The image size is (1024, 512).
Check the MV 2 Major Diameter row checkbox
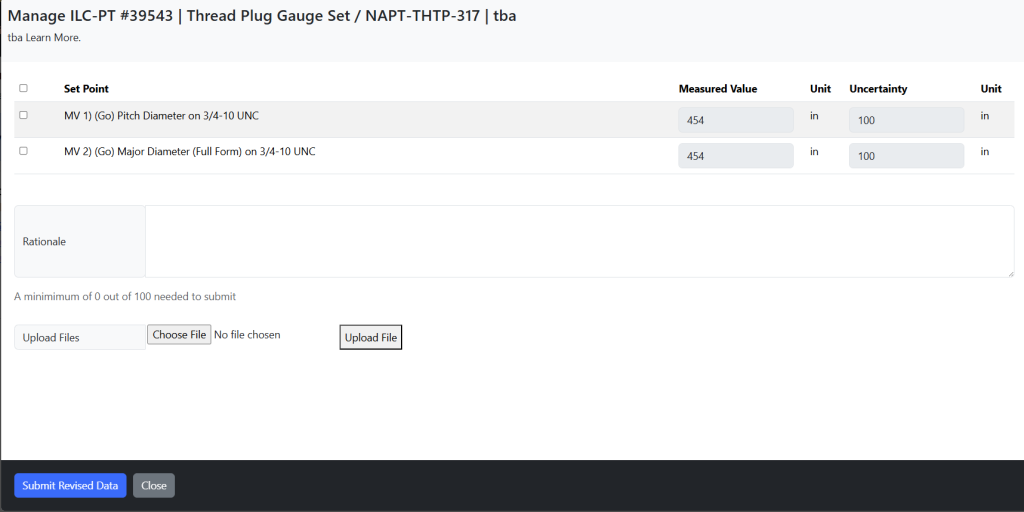24,151
